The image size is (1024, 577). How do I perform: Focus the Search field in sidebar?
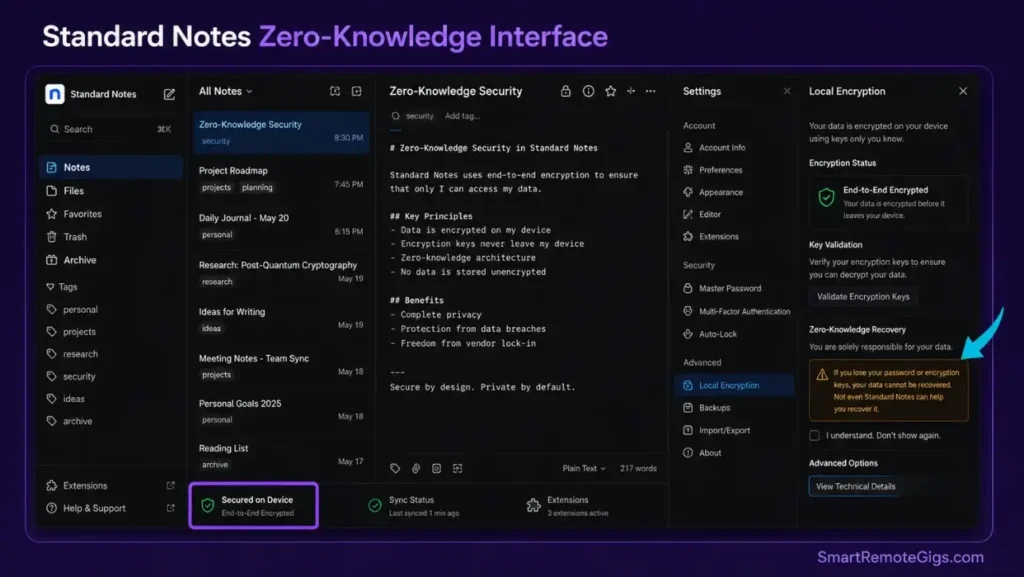click(x=110, y=129)
